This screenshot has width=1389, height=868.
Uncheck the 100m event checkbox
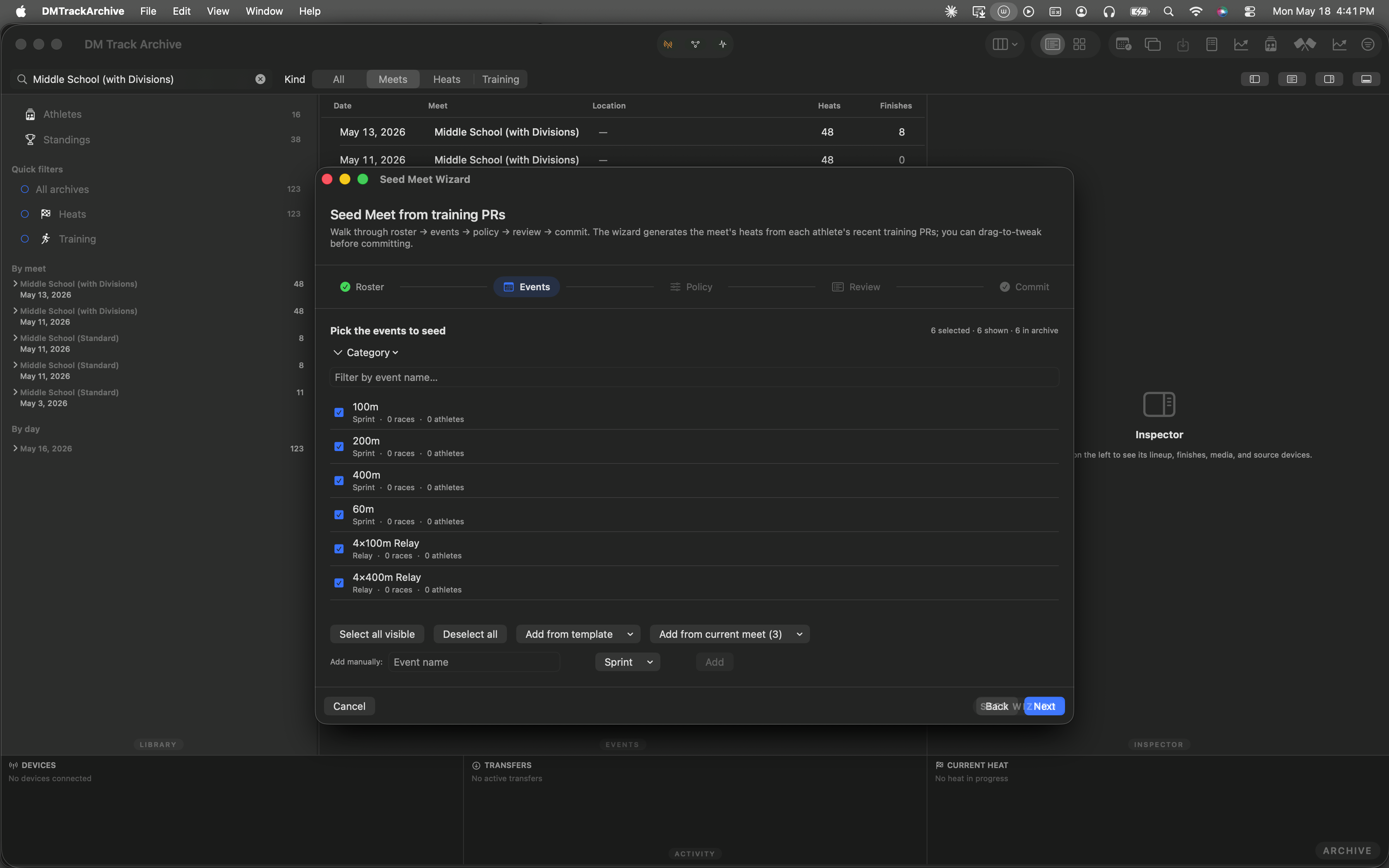click(x=339, y=412)
